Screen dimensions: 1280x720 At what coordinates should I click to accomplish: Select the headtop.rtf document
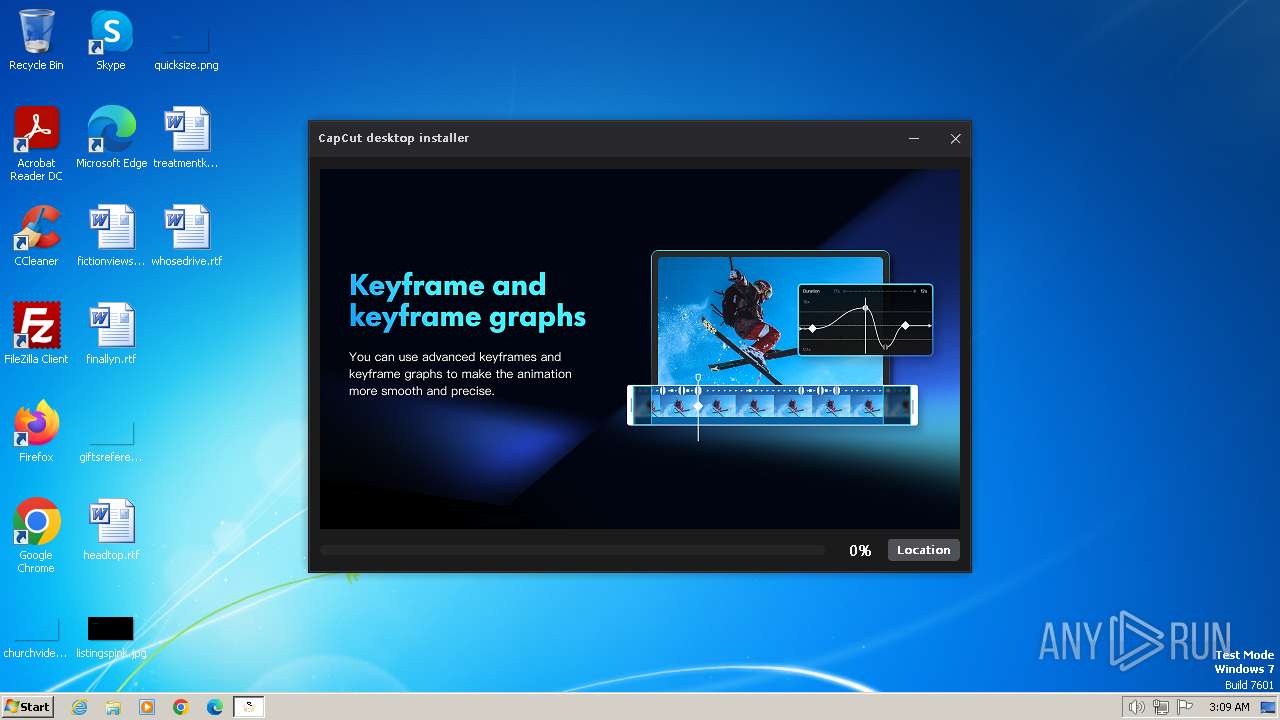(x=111, y=530)
